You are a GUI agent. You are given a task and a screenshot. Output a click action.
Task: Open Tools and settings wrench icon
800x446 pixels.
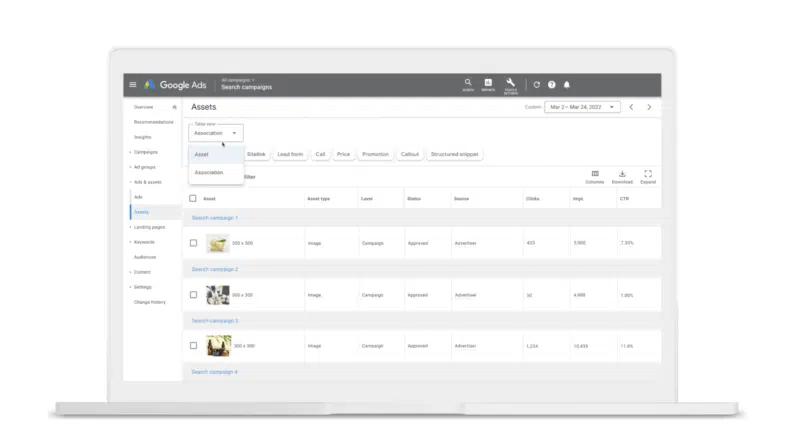point(511,84)
